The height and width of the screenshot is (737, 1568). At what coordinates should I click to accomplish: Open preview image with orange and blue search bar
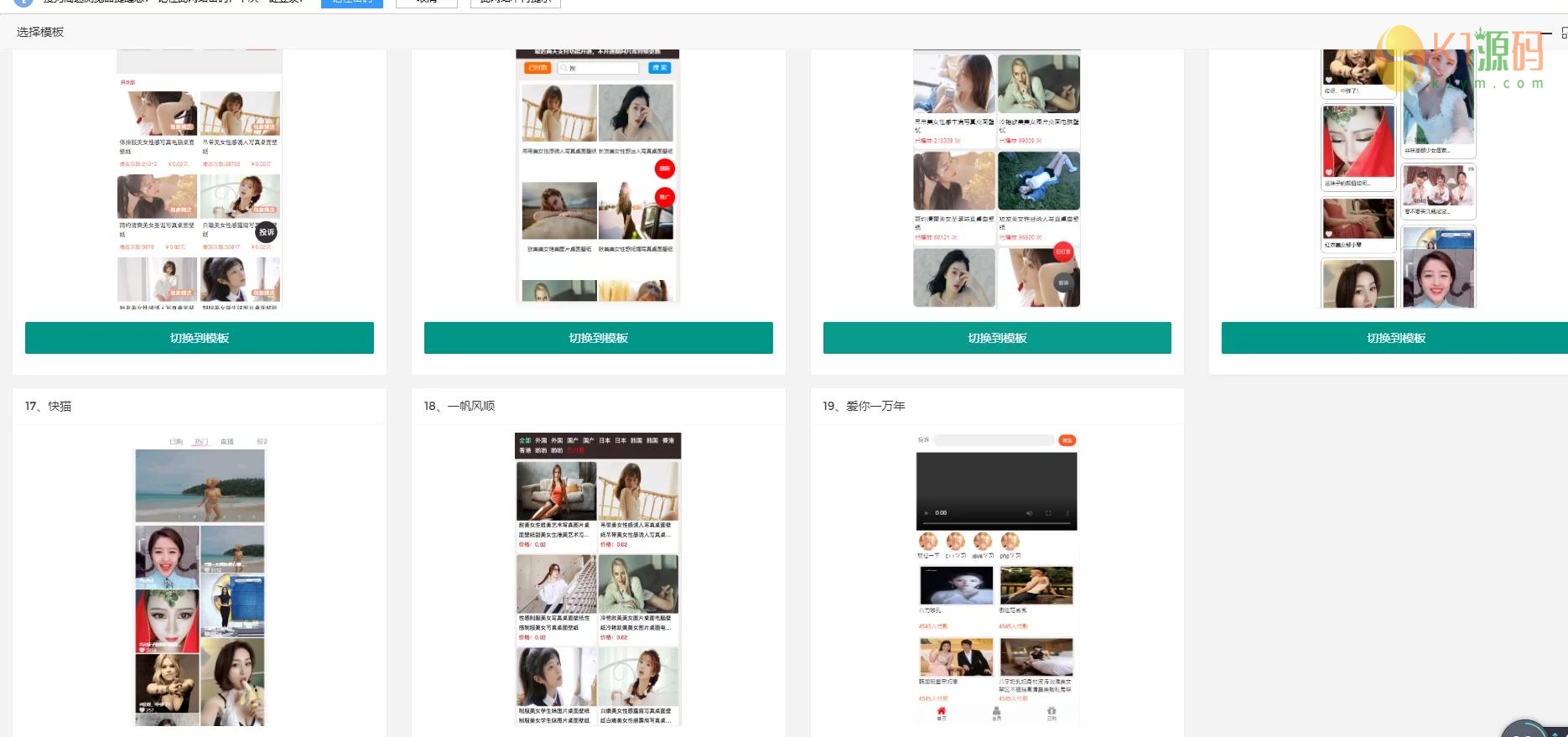tap(598, 178)
